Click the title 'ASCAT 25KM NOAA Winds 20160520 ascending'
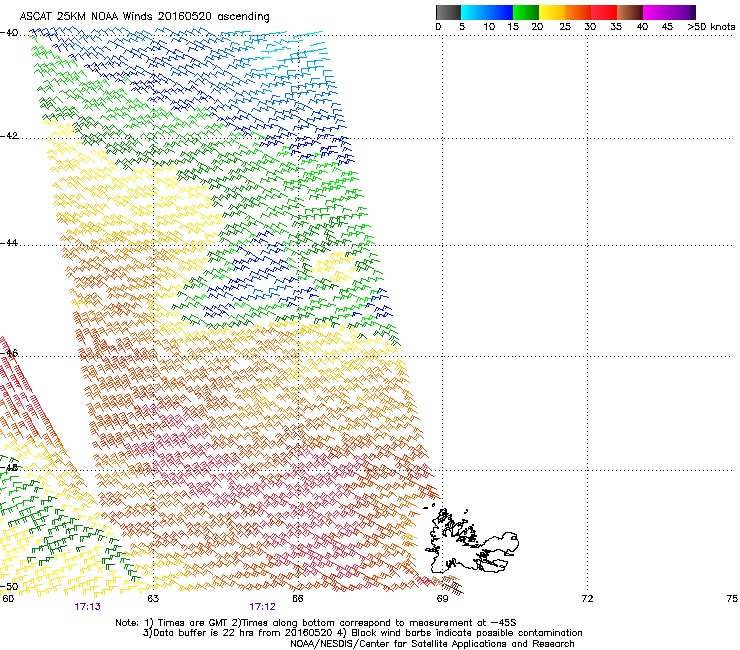This screenshot has width=740, height=650. click(144, 17)
